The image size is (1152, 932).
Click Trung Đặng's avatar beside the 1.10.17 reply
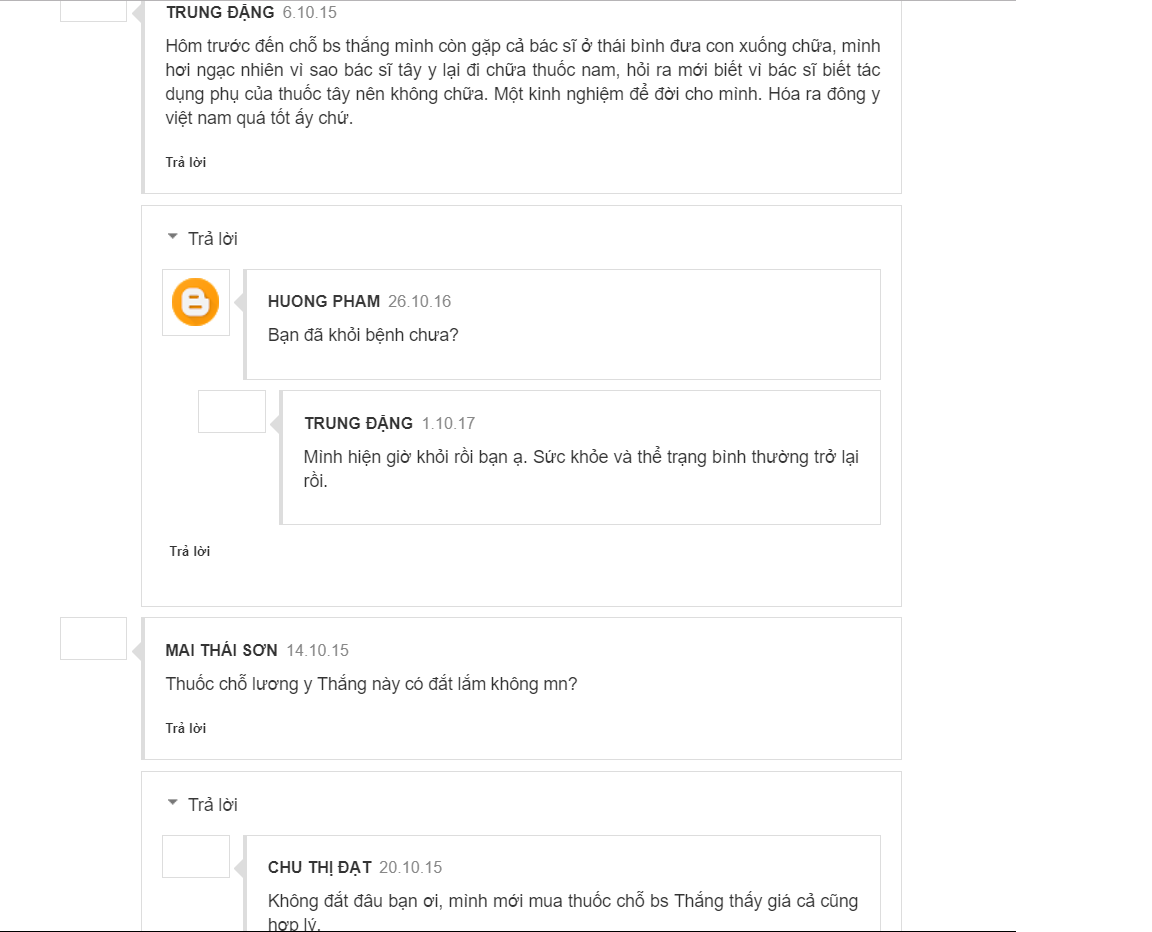click(232, 412)
